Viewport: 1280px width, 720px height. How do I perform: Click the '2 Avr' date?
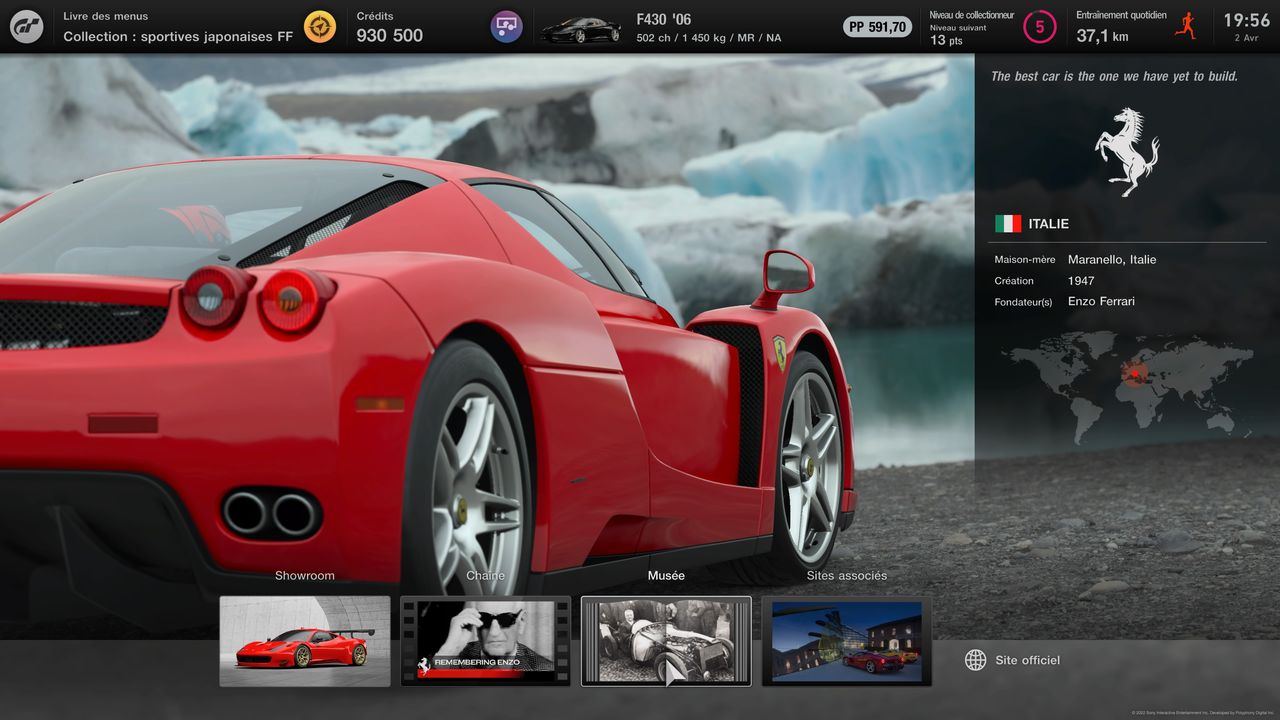pos(1246,38)
